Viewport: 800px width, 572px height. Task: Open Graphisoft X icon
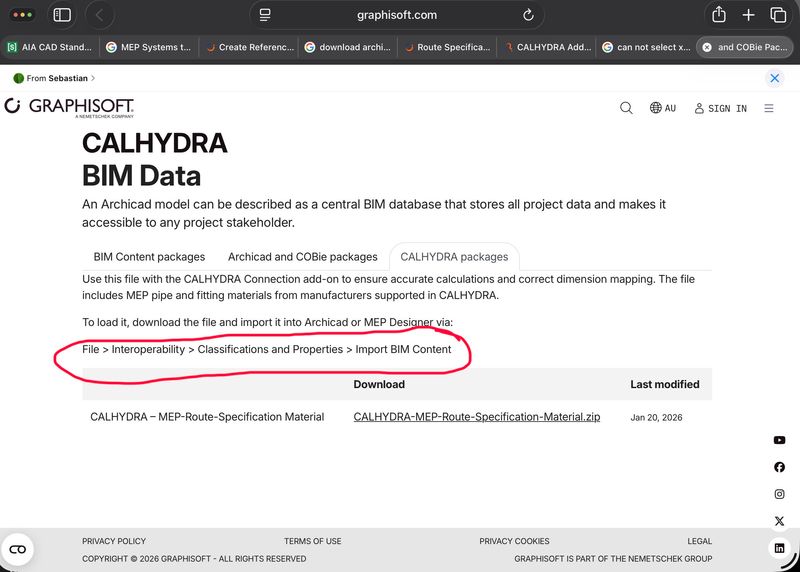click(x=779, y=521)
